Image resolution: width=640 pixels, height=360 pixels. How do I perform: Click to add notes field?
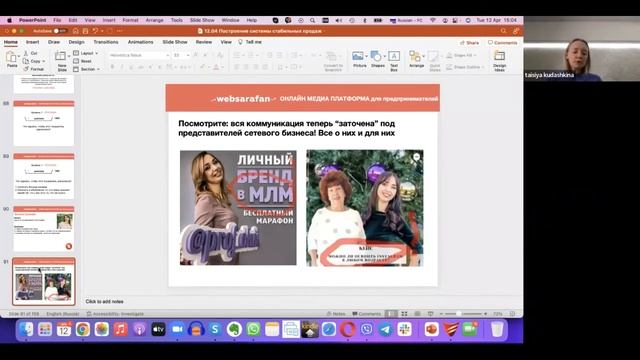(104, 302)
